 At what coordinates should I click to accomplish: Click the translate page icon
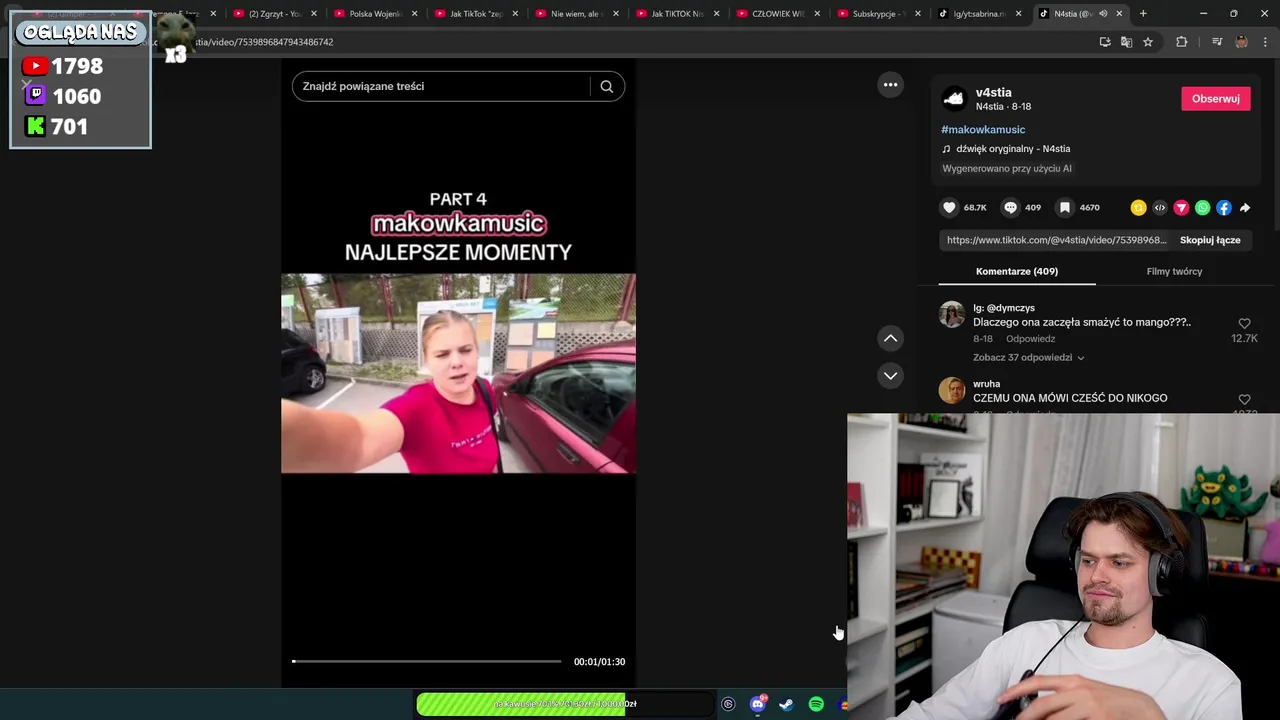pos(1126,42)
